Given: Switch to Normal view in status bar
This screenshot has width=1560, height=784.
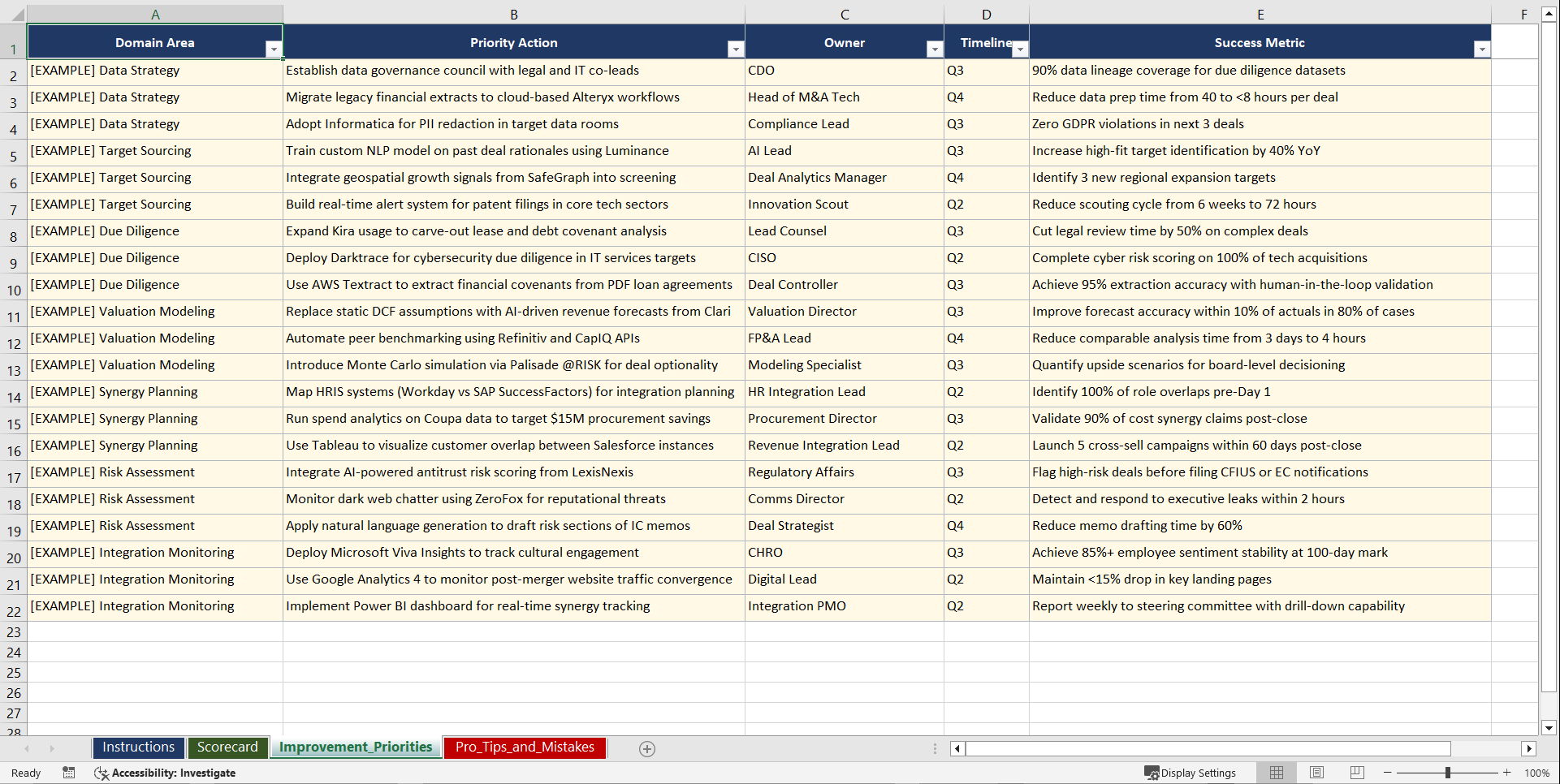Looking at the screenshot, I should coord(1276,773).
